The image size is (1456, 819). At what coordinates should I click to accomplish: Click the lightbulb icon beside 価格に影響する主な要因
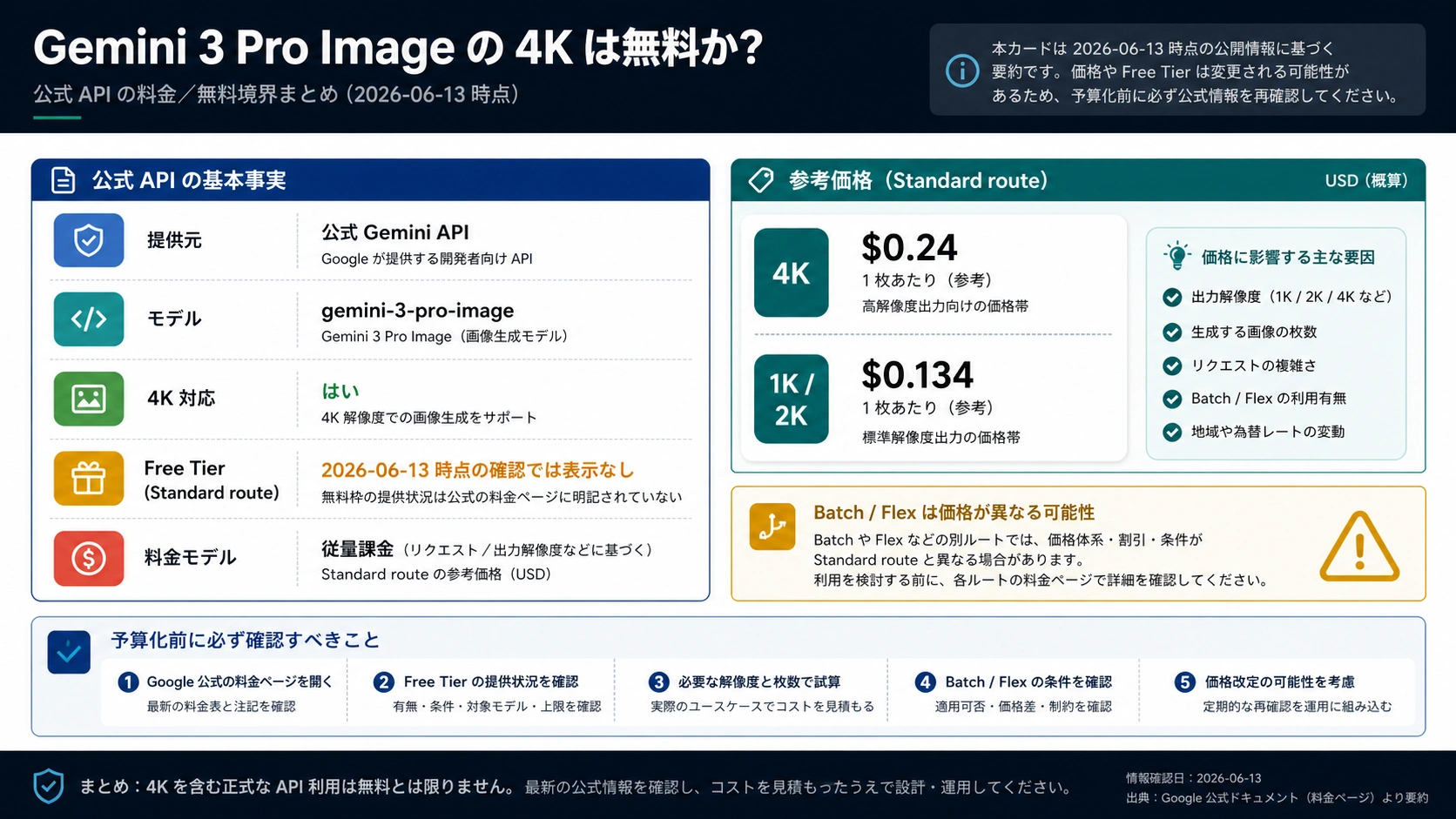(x=1176, y=256)
